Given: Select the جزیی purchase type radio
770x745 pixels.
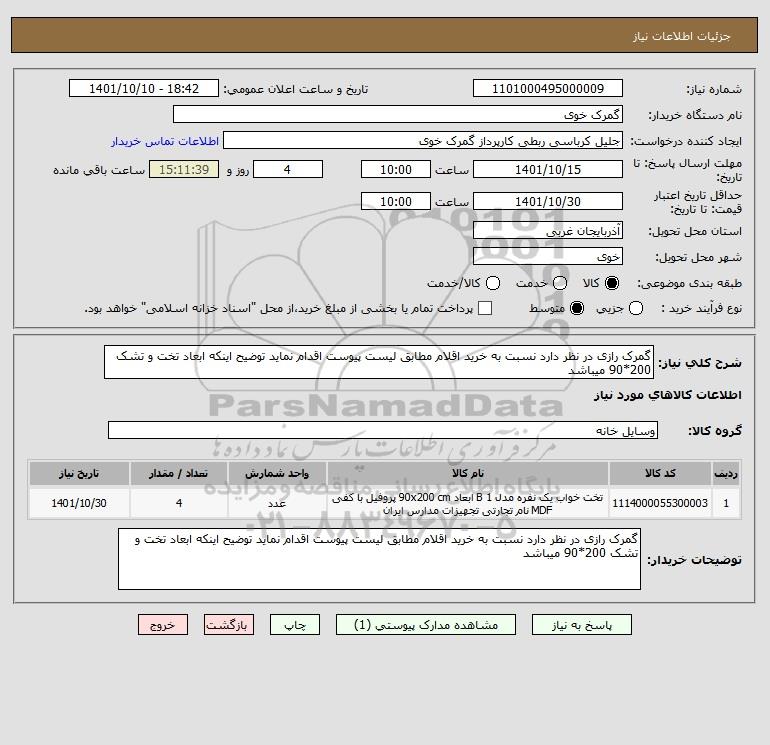Looking at the screenshot, I should tap(636, 308).
